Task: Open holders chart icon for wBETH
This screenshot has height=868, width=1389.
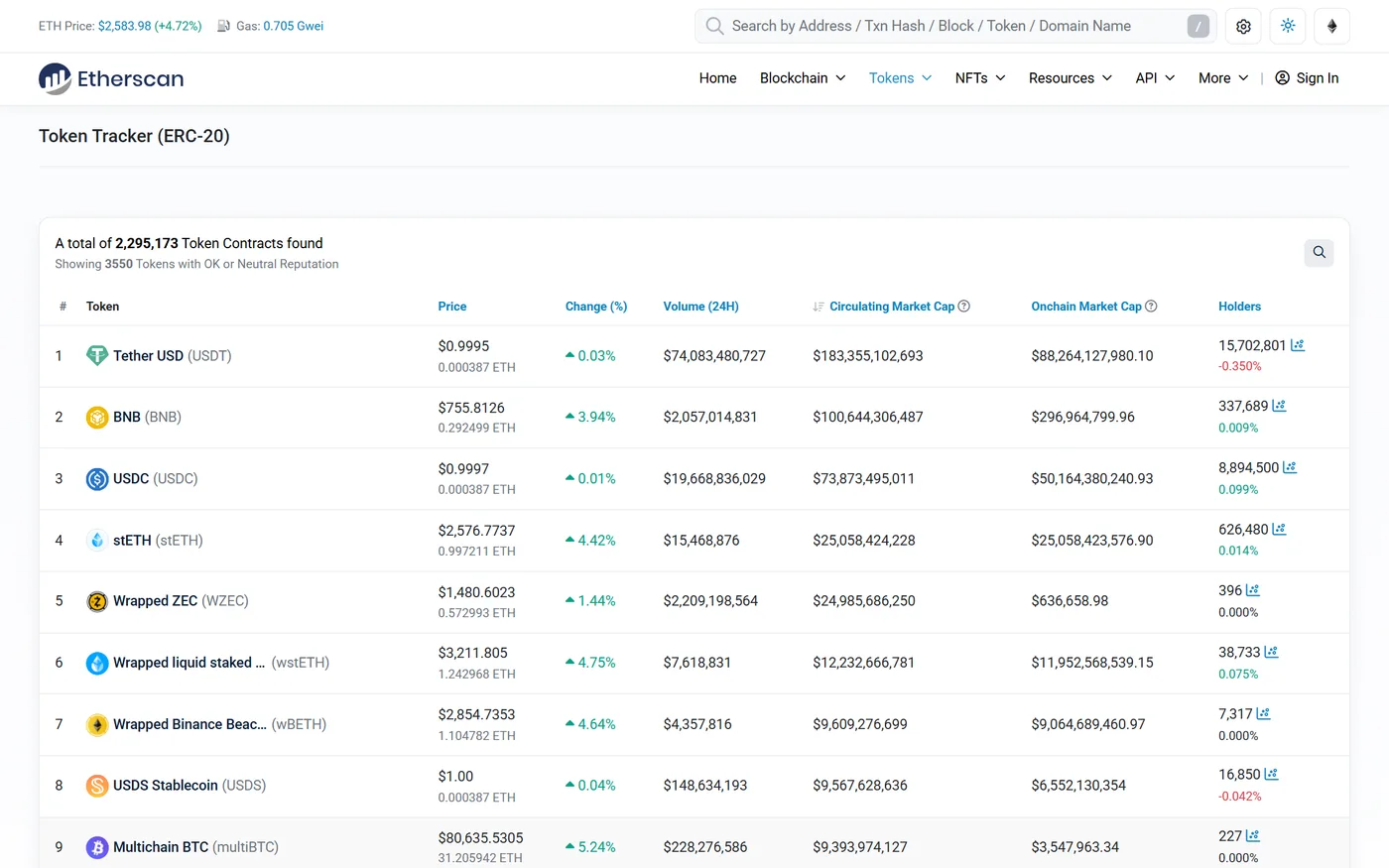Action: [1263, 713]
